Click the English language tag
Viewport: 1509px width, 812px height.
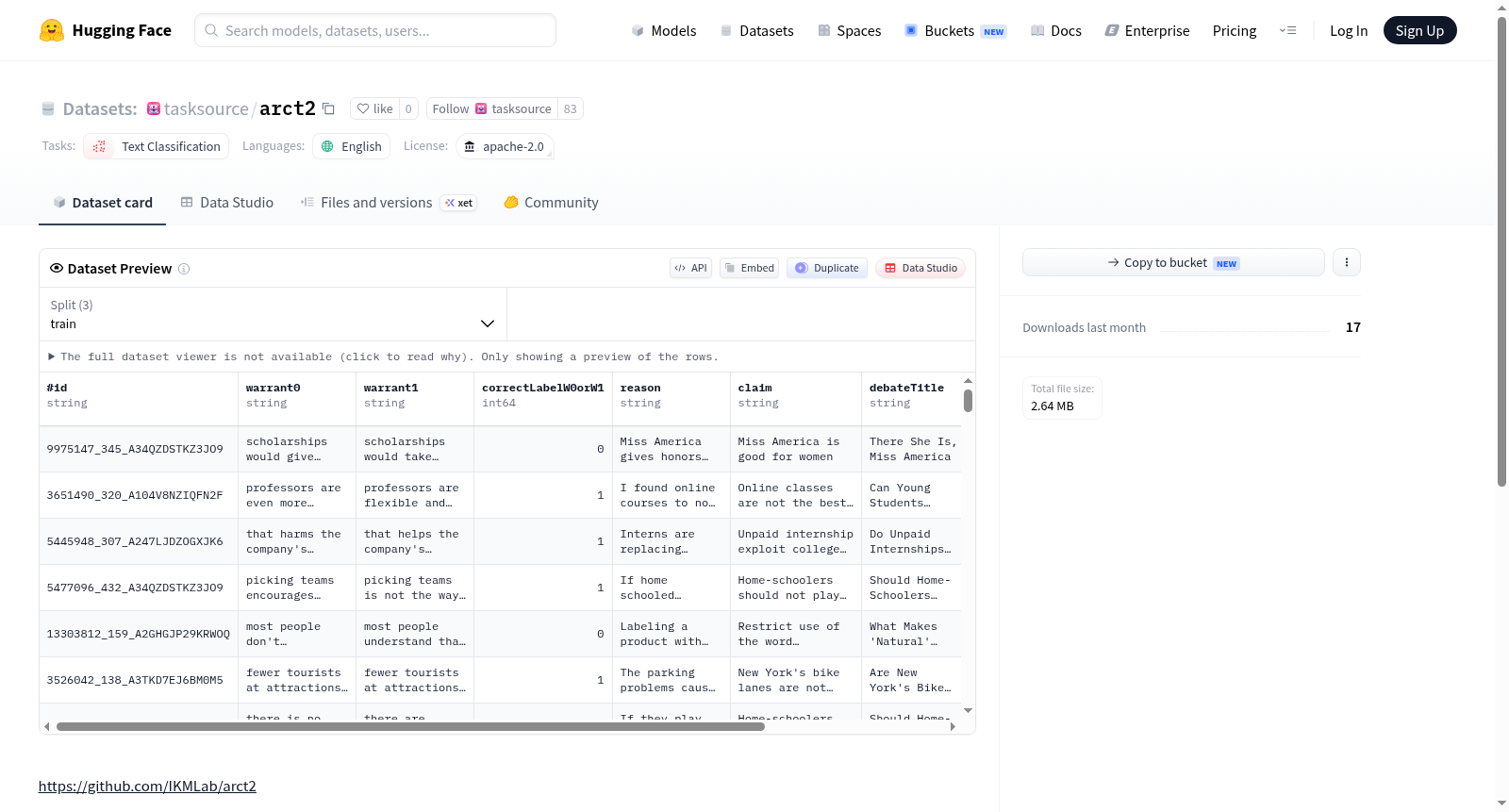click(352, 146)
